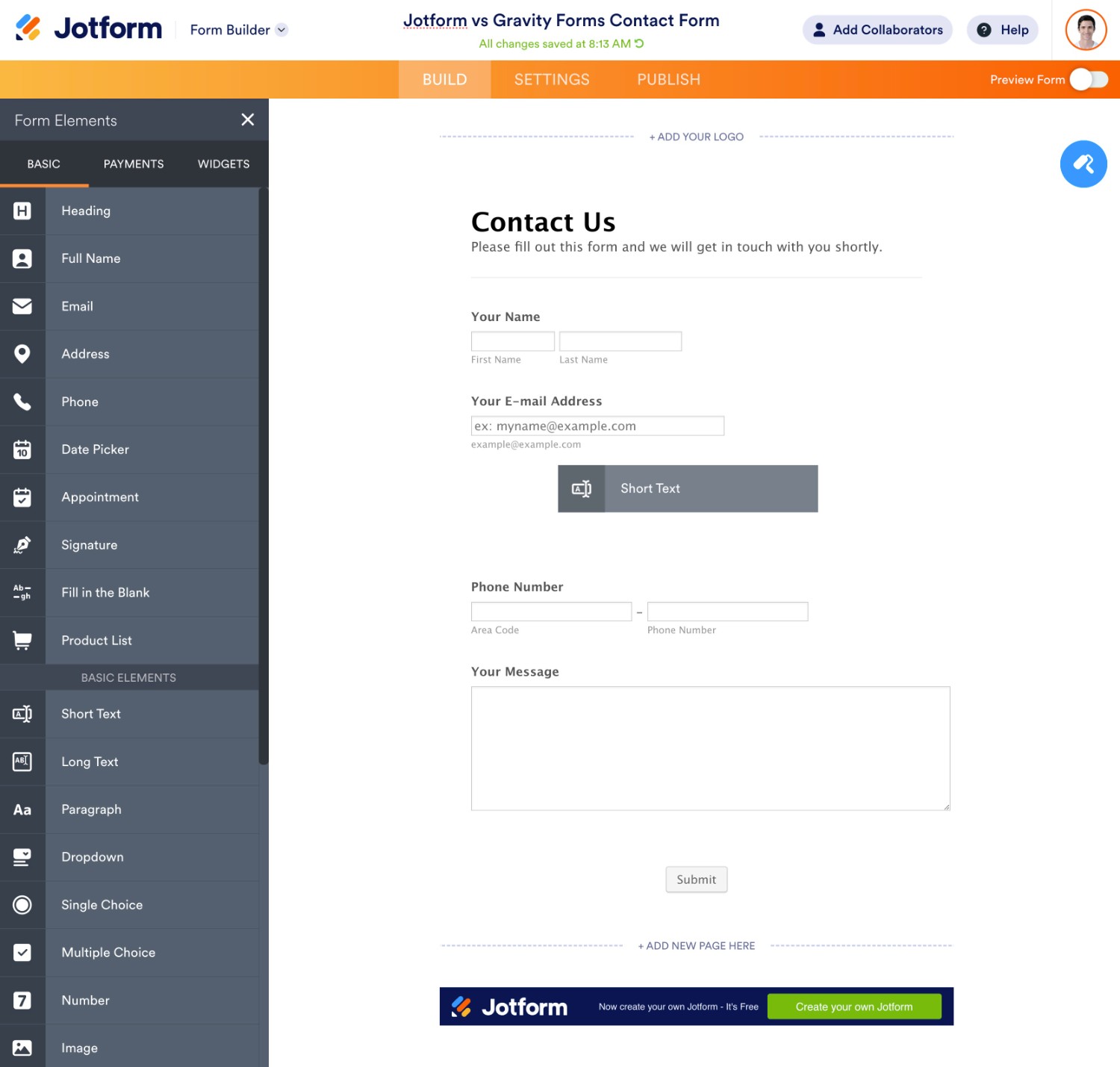The width and height of the screenshot is (1120, 1067).
Task: Click the Submit button on the form
Action: [x=697, y=880]
